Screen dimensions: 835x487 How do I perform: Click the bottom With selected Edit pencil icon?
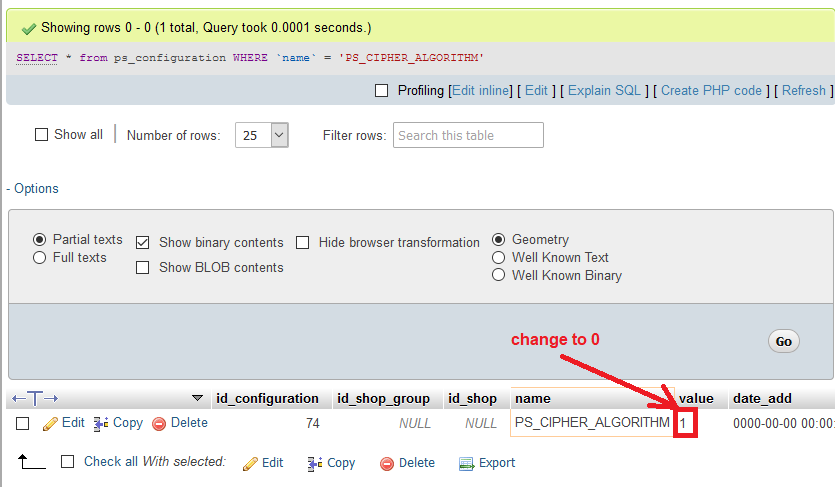point(250,464)
